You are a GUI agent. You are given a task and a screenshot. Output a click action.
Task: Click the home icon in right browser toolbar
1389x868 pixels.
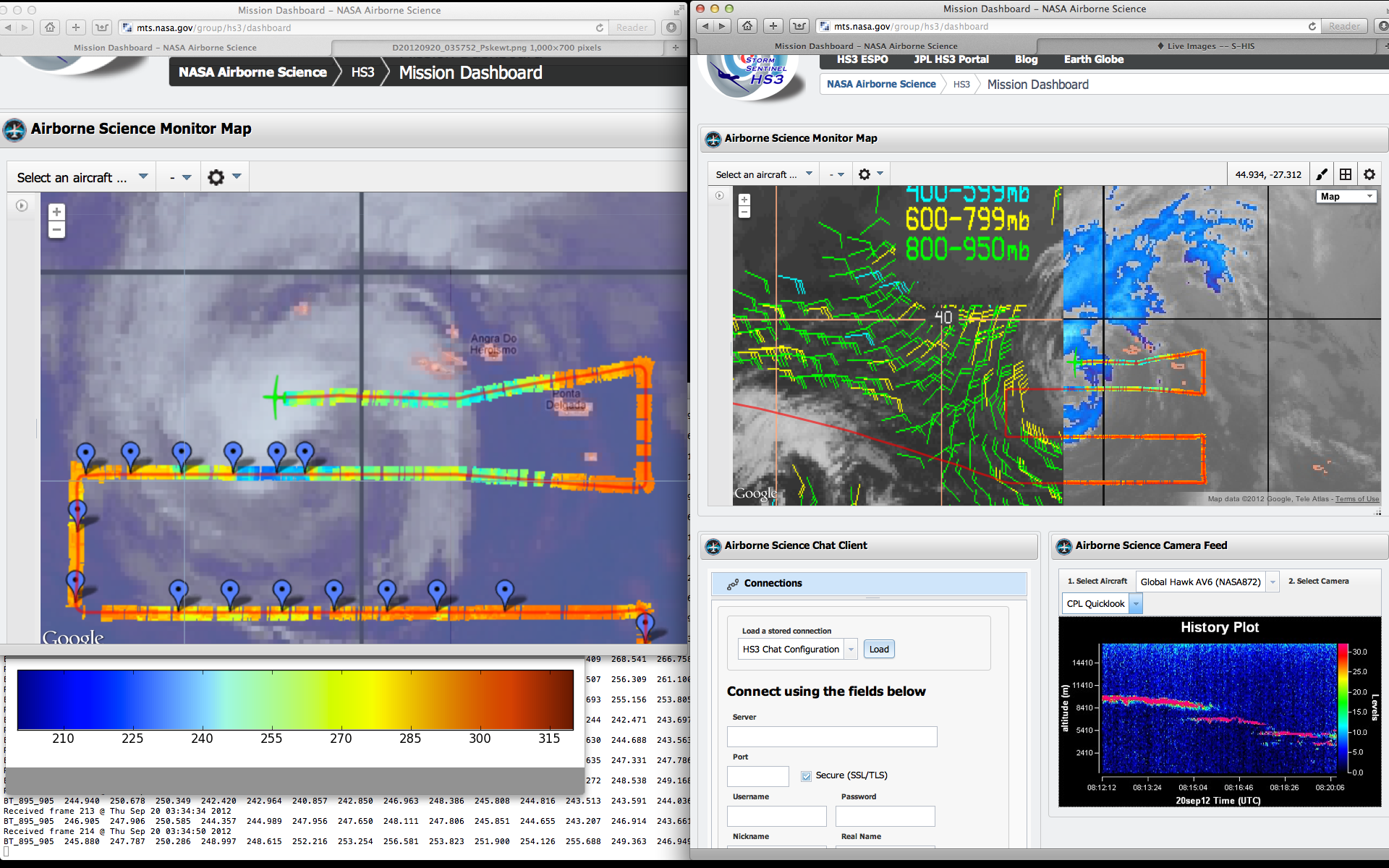747,26
